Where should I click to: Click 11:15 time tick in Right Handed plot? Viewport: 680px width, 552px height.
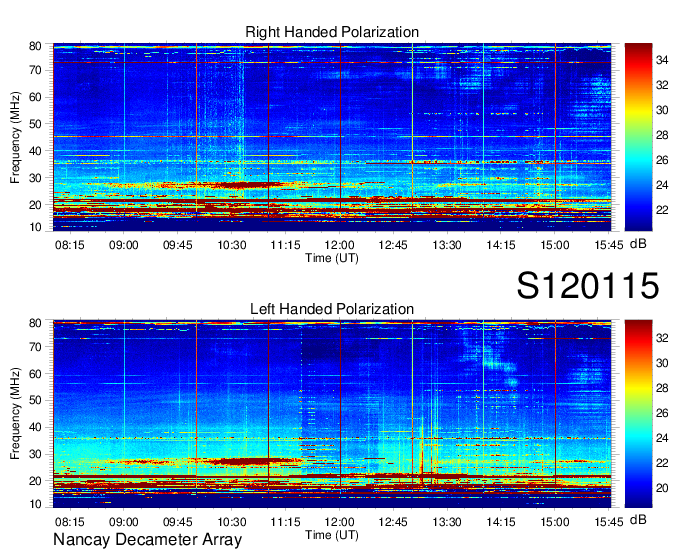click(x=285, y=245)
